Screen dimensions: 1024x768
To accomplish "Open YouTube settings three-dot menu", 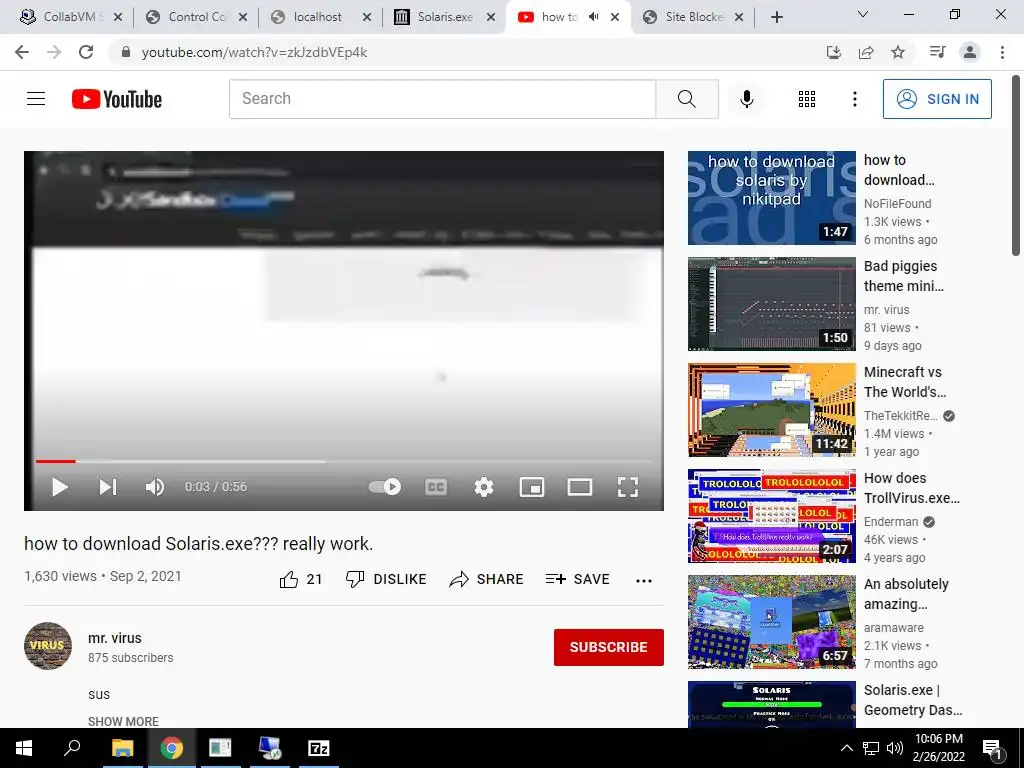I will coord(854,99).
